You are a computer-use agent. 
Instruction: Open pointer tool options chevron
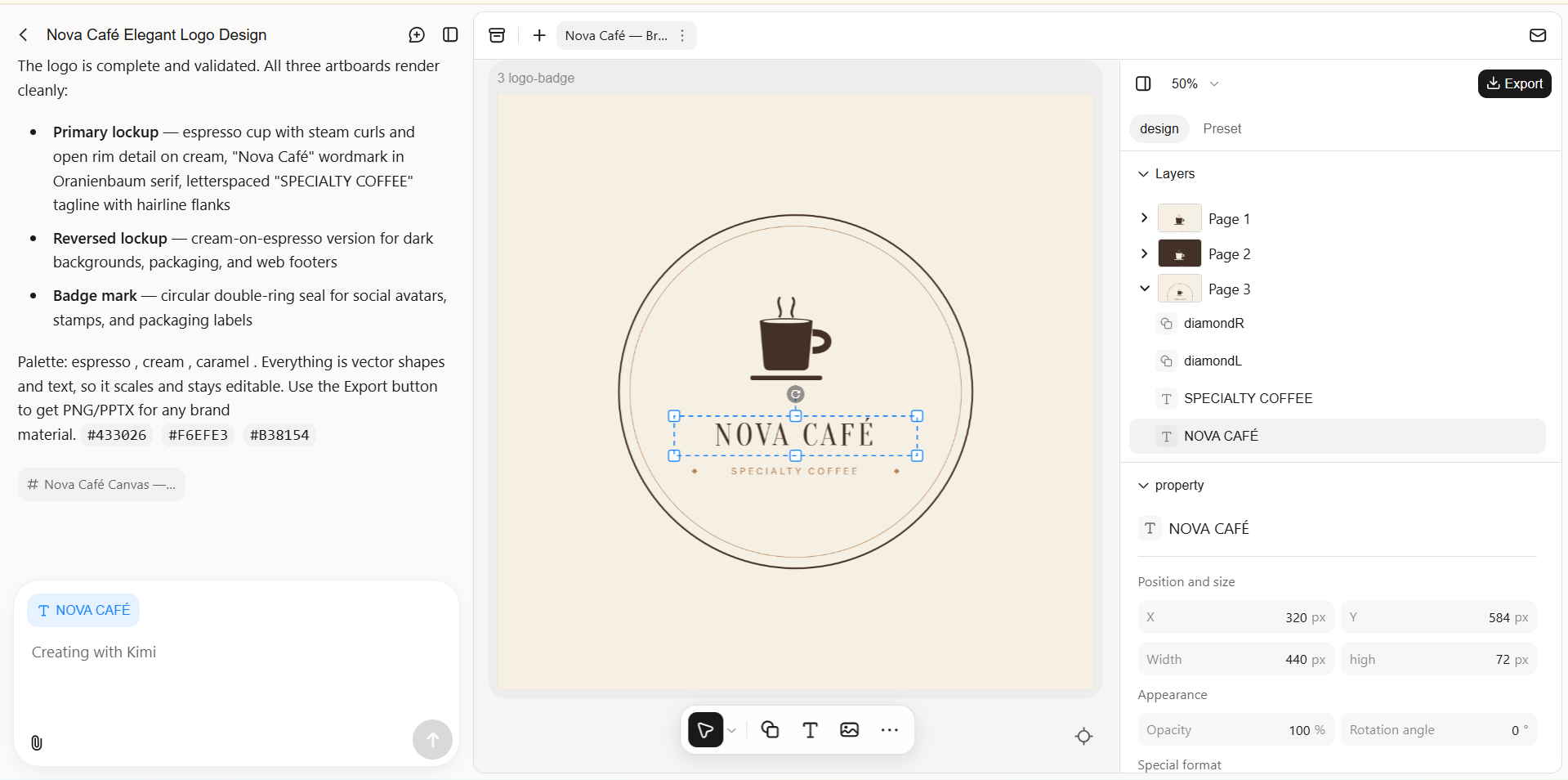click(732, 730)
